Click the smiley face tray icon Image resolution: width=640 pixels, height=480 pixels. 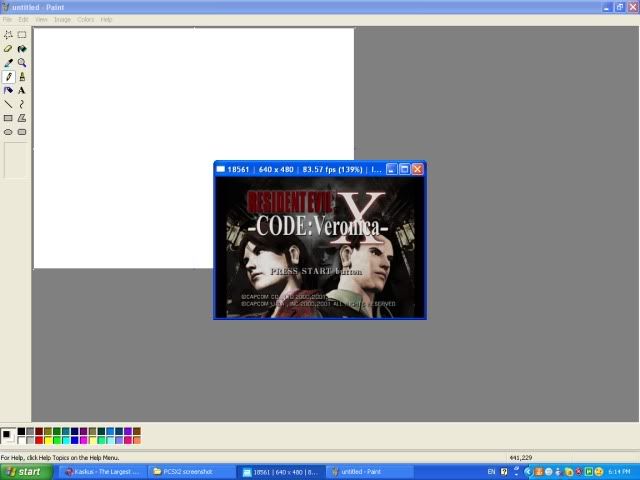tap(599, 472)
